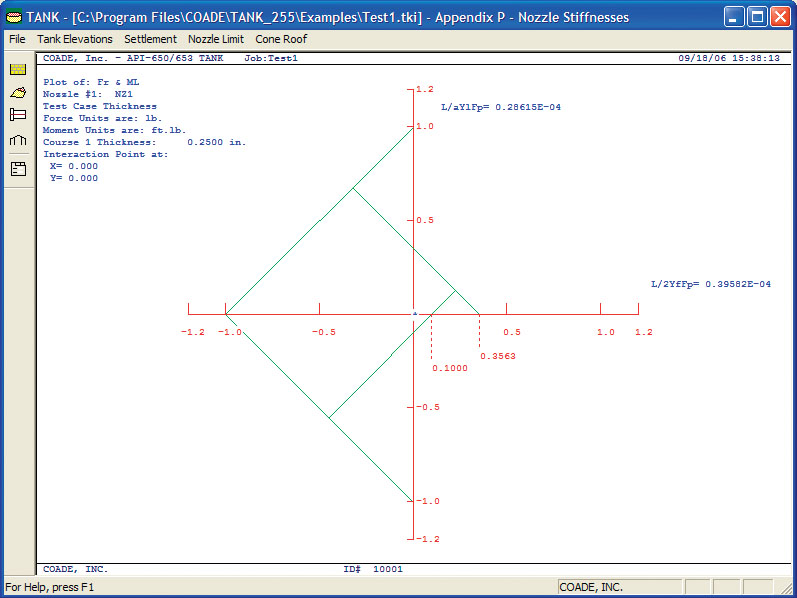Click the 0.1000 value label on plot
This screenshot has height=598, width=797.
point(449,368)
